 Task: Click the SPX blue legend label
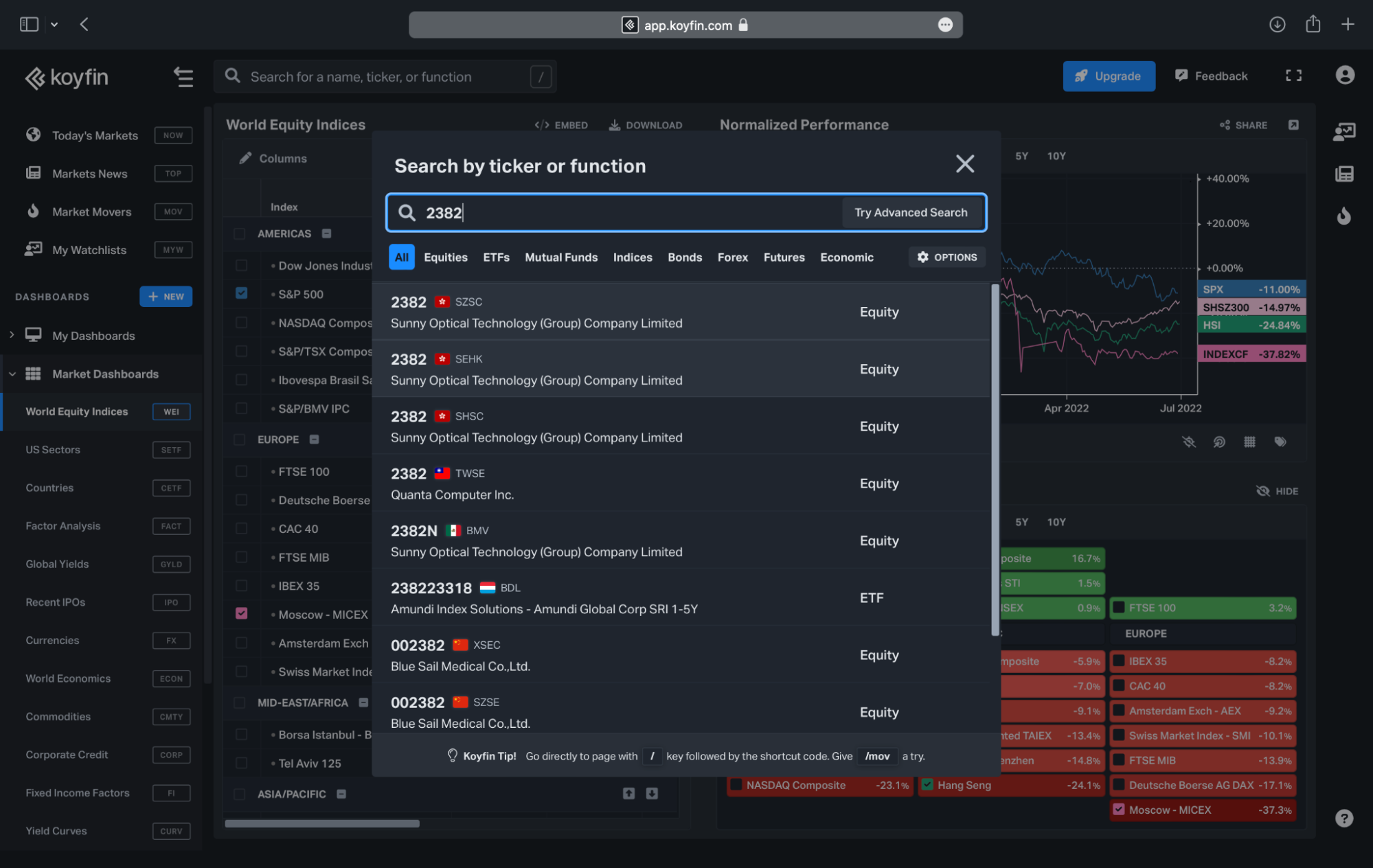coord(1251,289)
